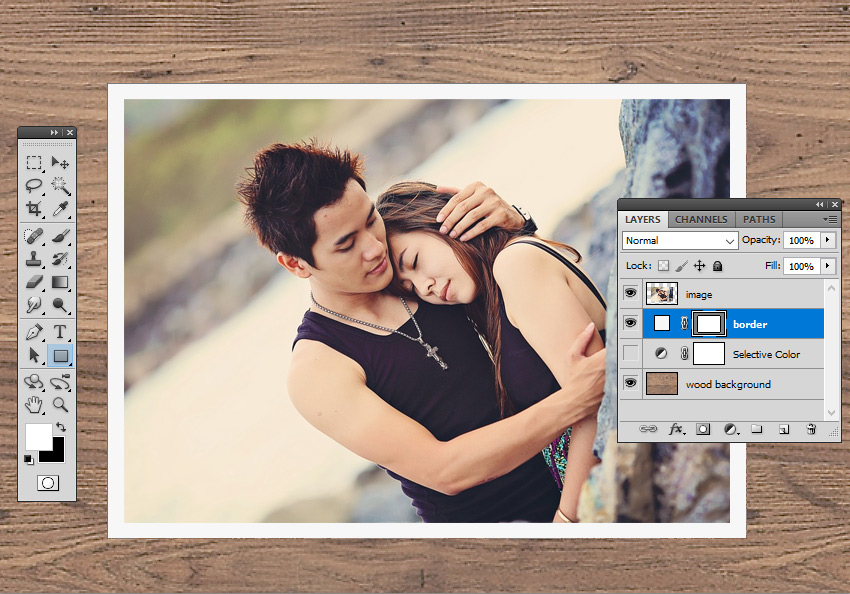Expand the Opacity slider arrow
850x594 pixels.
coord(828,241)
